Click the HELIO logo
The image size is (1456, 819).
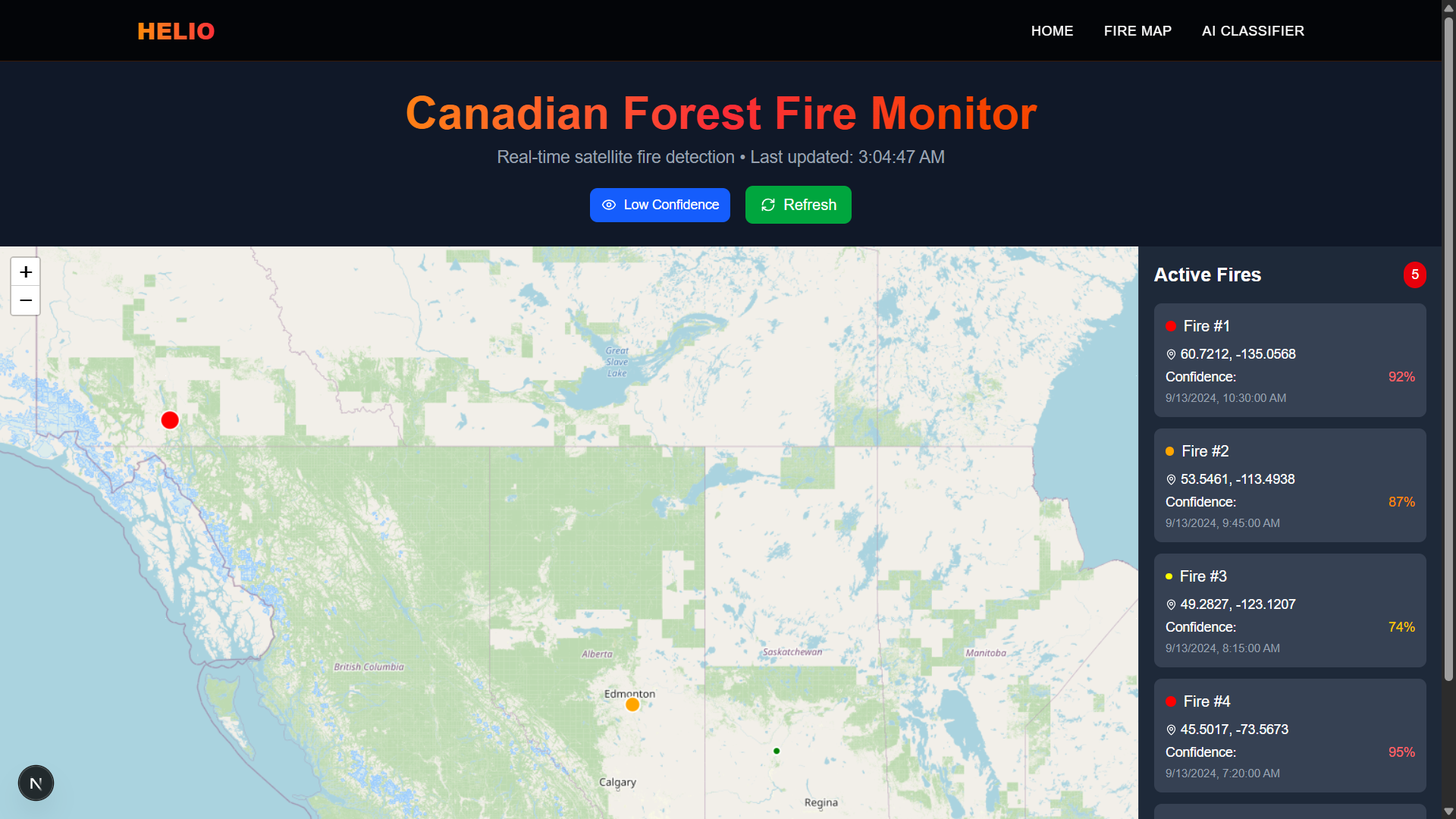point(176,31)
